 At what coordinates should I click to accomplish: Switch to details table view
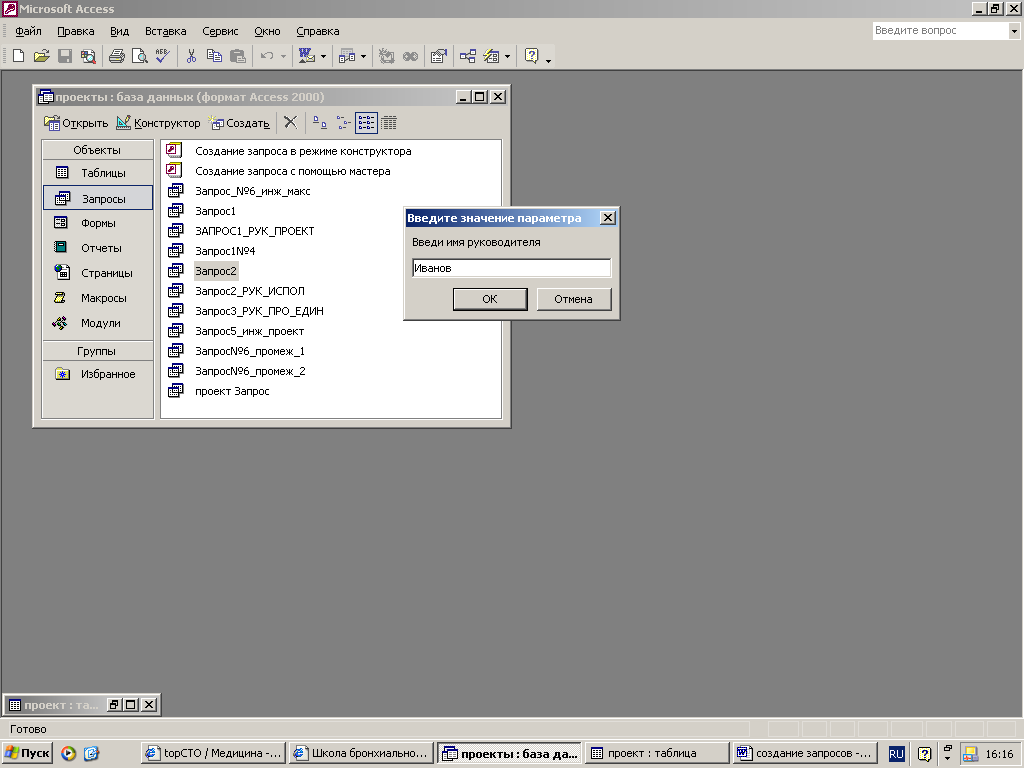[389, 123]
